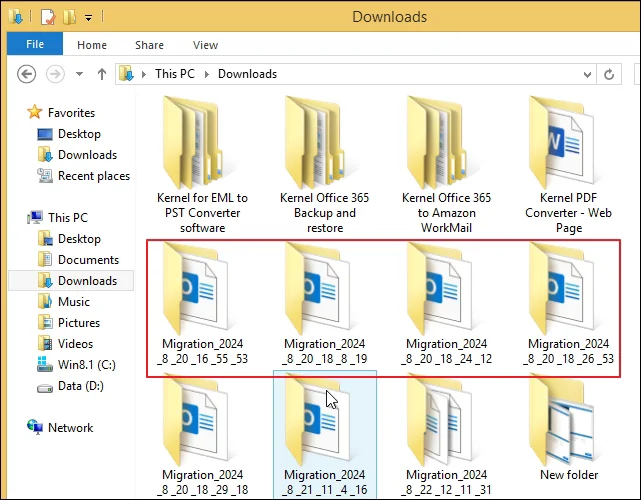Select Kernel PDF Converter - Web Page folder
Screen dimensions: 641x500
point(568,164)
